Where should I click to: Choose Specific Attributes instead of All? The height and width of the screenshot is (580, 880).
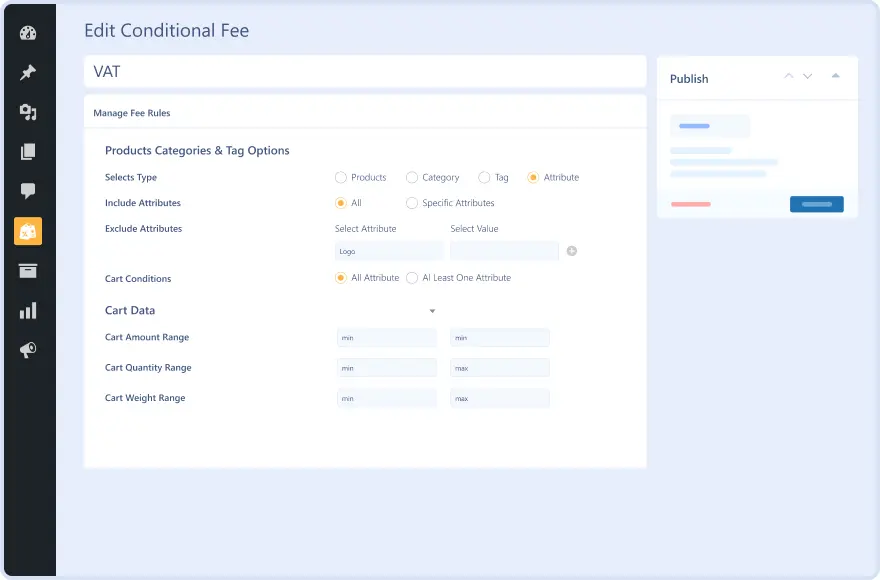click(x=412, y=203)
